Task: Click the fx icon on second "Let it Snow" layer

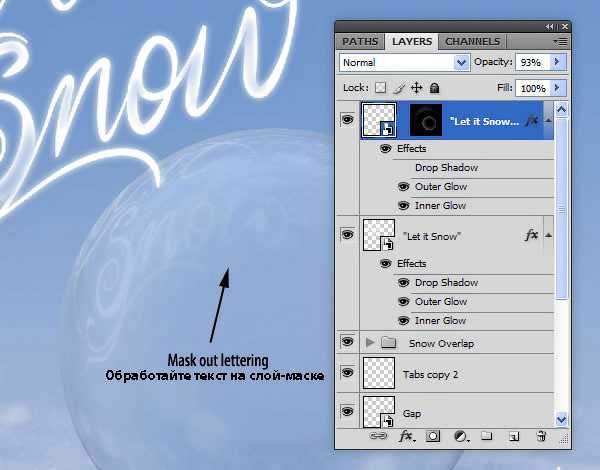Action: click(x=531, y=235)
